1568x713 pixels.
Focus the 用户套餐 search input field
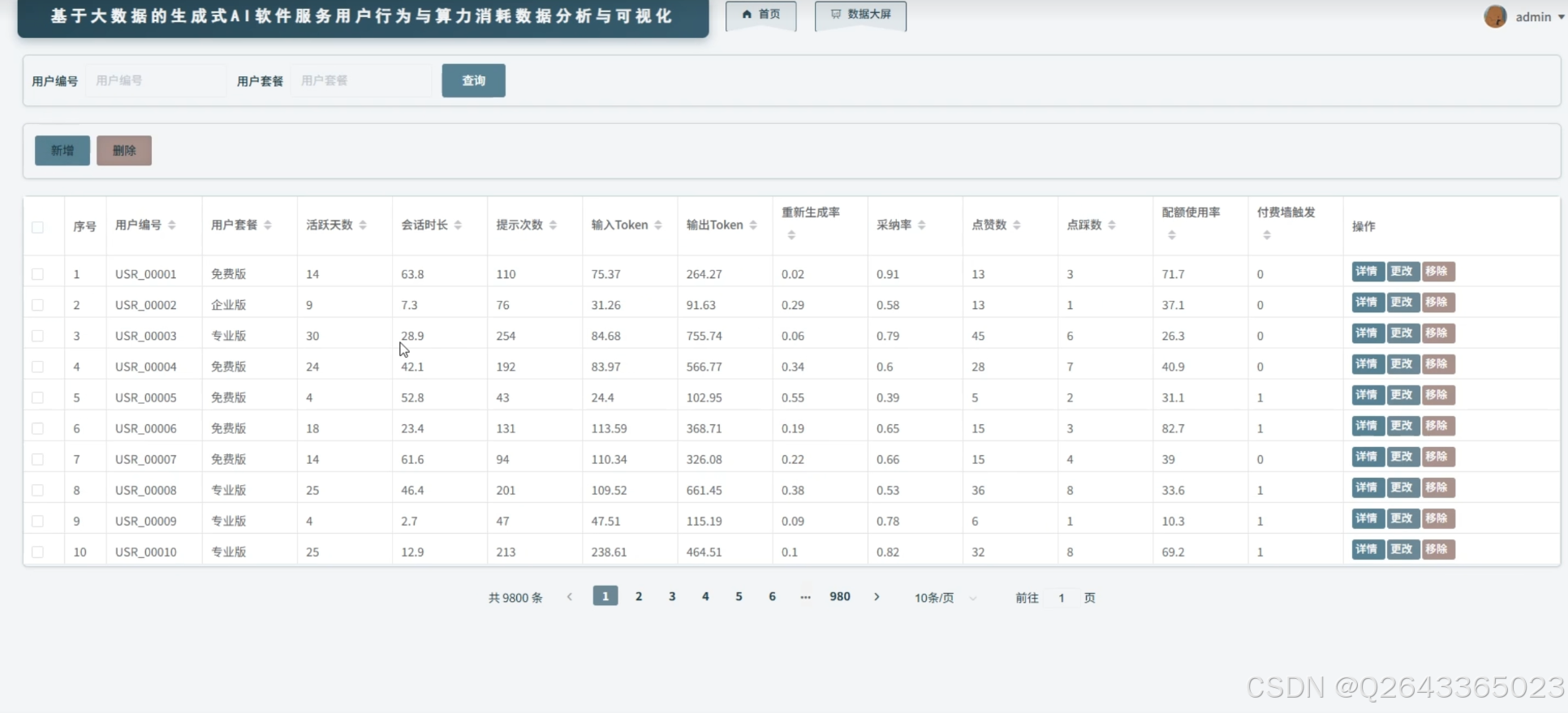click(x=361, y=80)
